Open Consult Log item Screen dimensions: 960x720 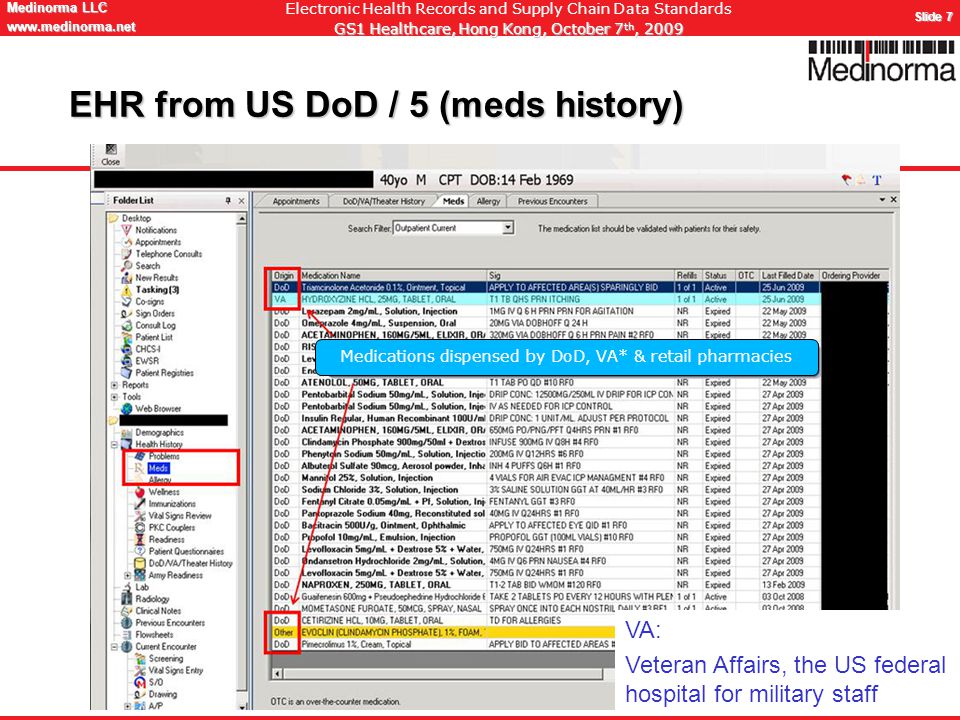pyautogui.click(x=156, y=325)
